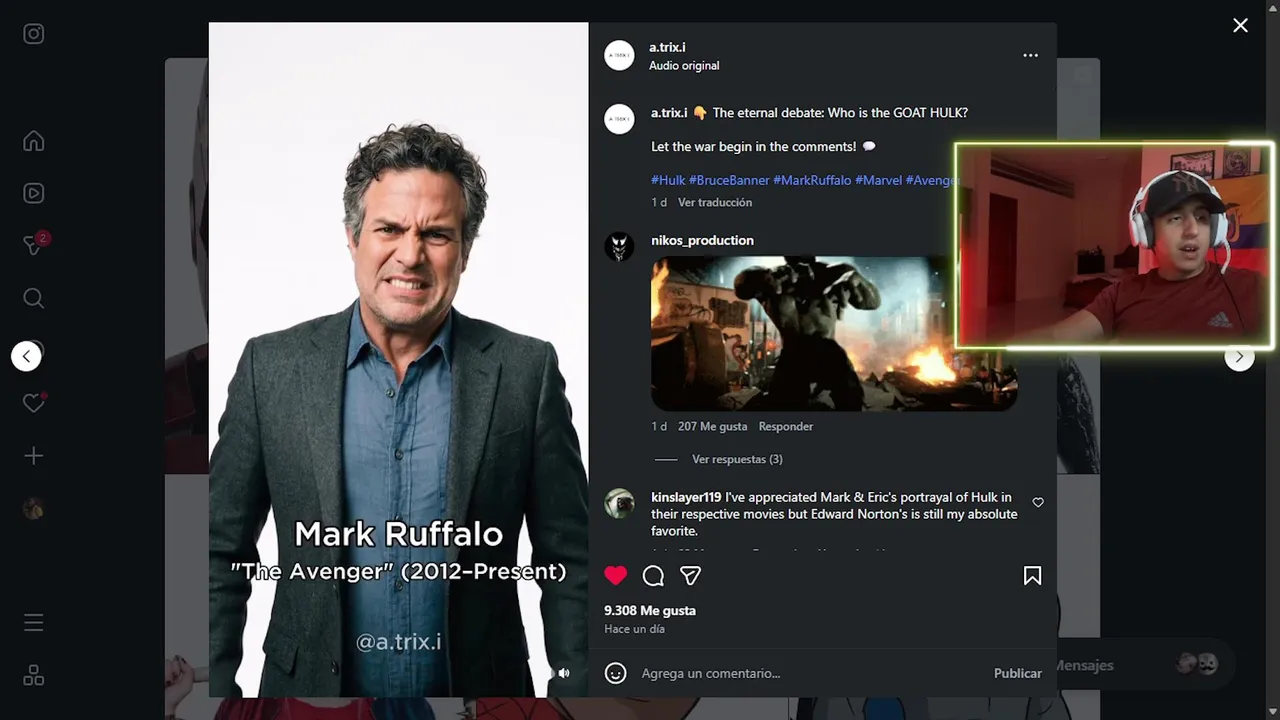This screenshot has height=720, width=1280.
Task: Open the Notifications heart icon in sidebar
Action: [34, 403]
